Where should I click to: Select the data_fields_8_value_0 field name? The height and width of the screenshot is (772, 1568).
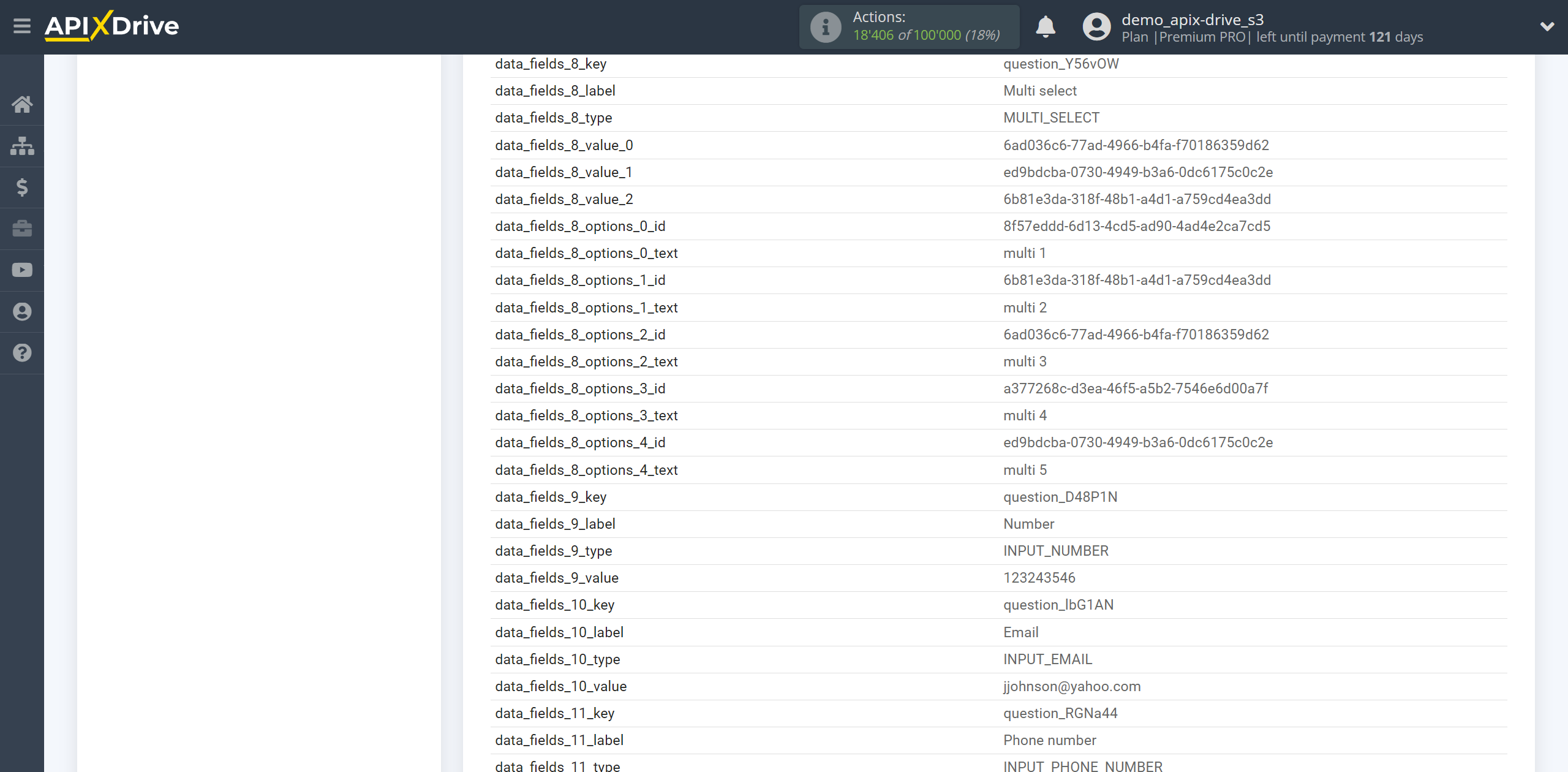coord(564,145)
